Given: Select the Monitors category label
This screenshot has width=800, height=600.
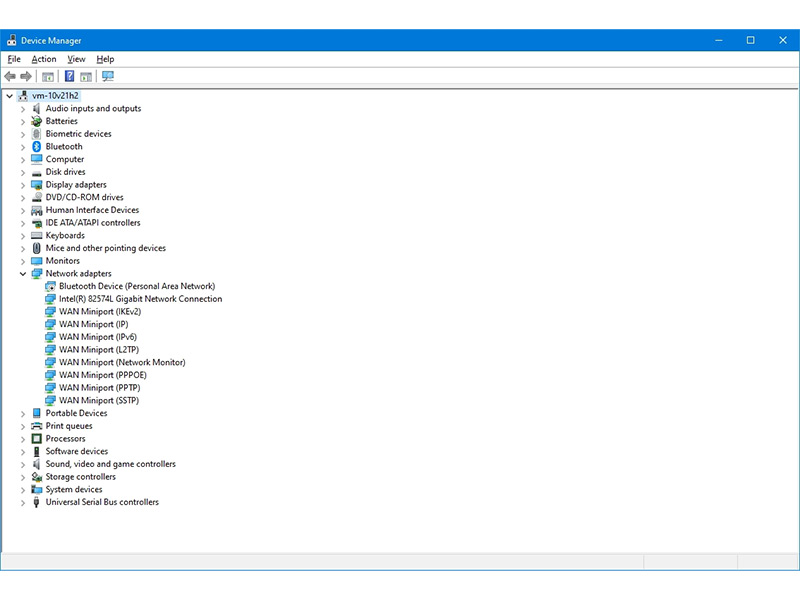Looking at the screenshot, I should (63, 261).
